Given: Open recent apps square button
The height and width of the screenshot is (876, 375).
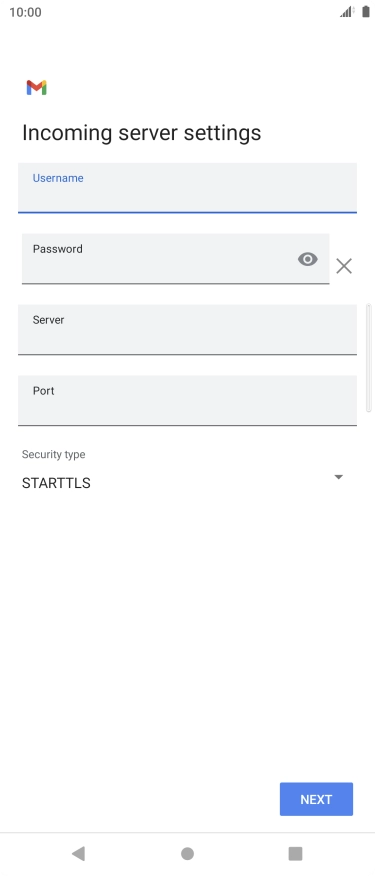Looking at the screenshot, I should click(295, 853).
